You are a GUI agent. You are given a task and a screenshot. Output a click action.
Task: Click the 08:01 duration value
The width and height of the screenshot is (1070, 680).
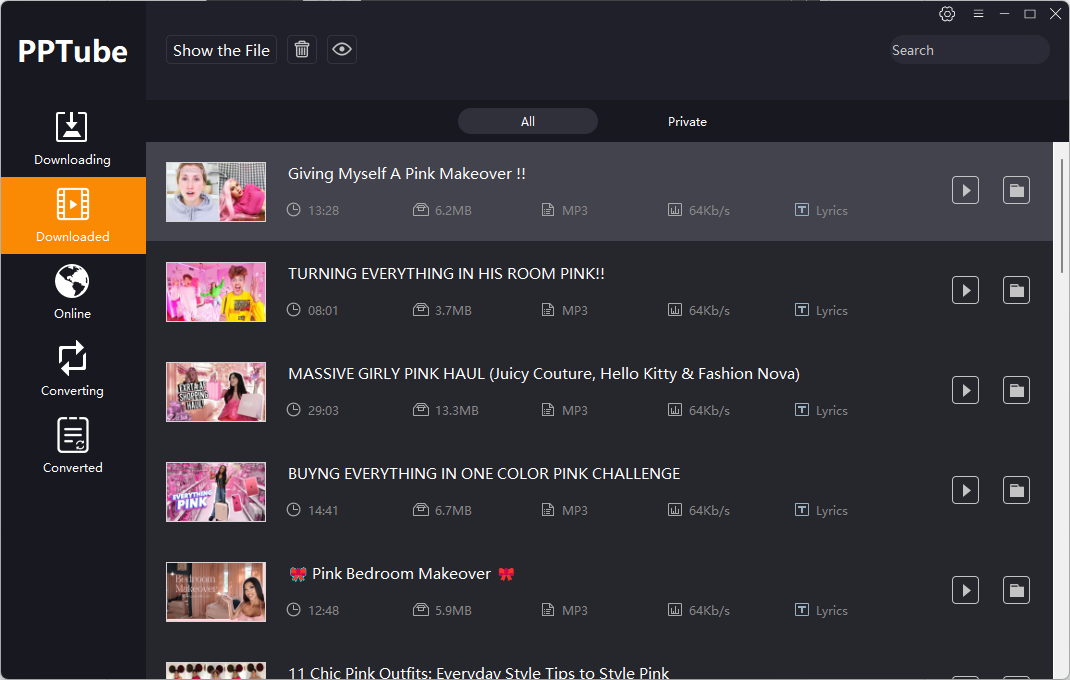point(323,310)
